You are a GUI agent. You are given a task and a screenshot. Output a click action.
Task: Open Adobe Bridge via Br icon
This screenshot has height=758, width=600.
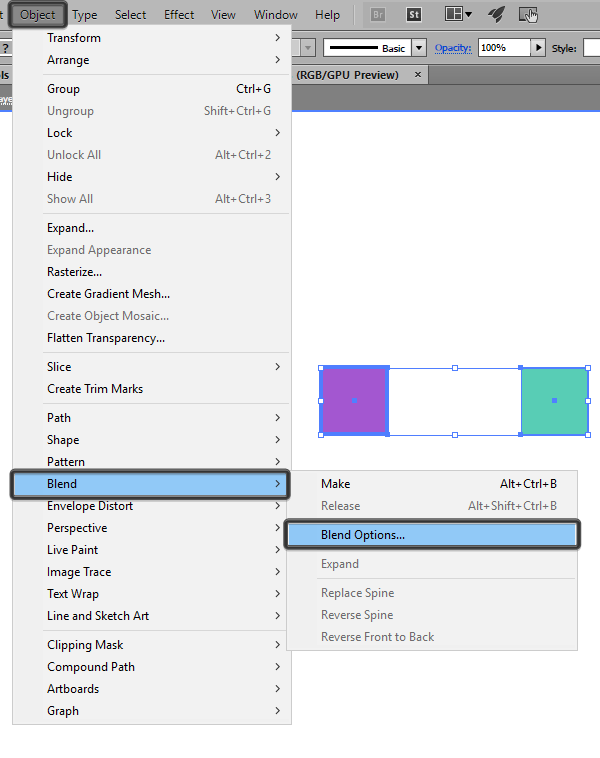coord(378,15)
